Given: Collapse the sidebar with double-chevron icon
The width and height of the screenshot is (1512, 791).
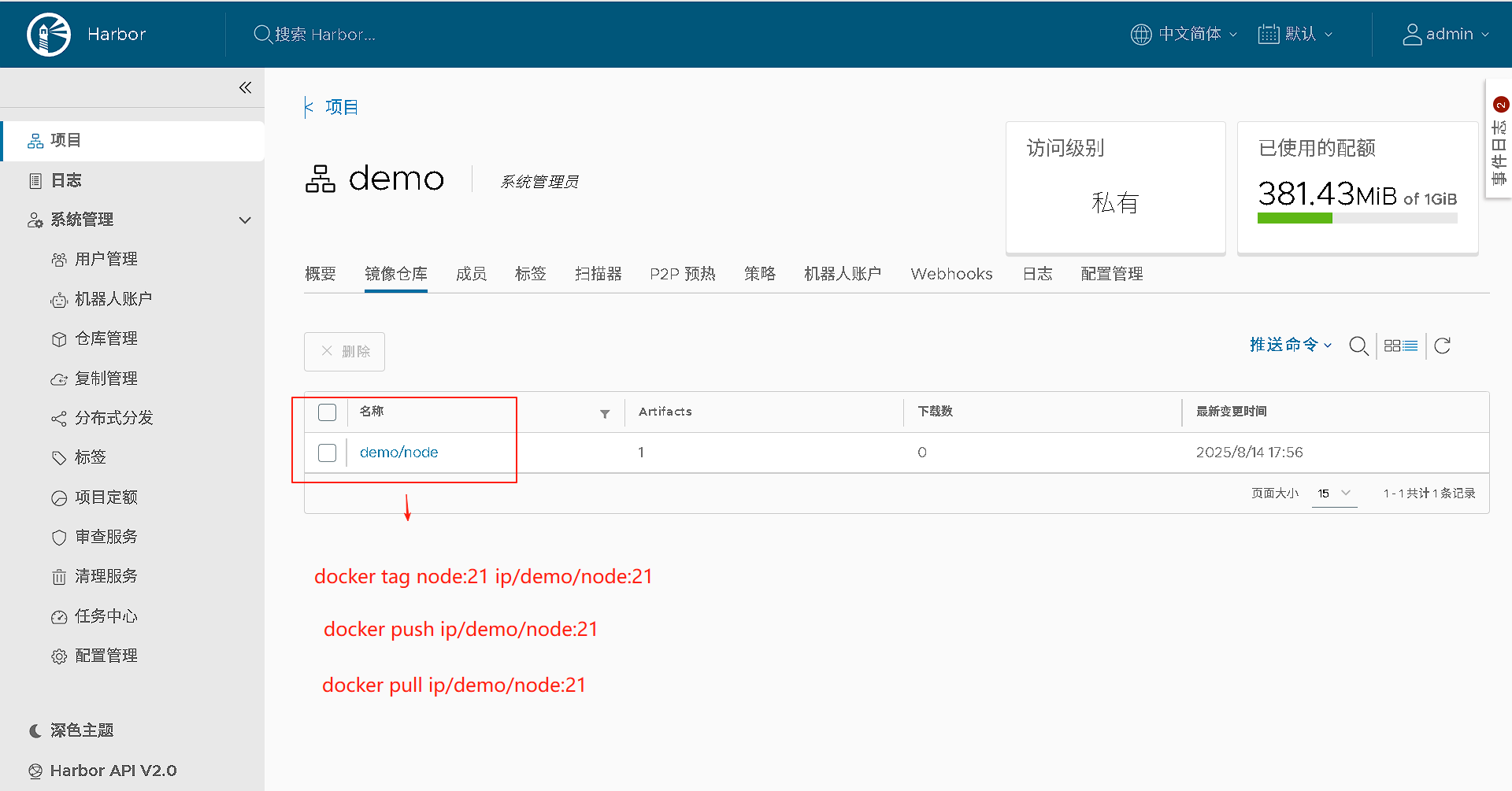Looking at the screenshot, I should [x=245, y=87].
